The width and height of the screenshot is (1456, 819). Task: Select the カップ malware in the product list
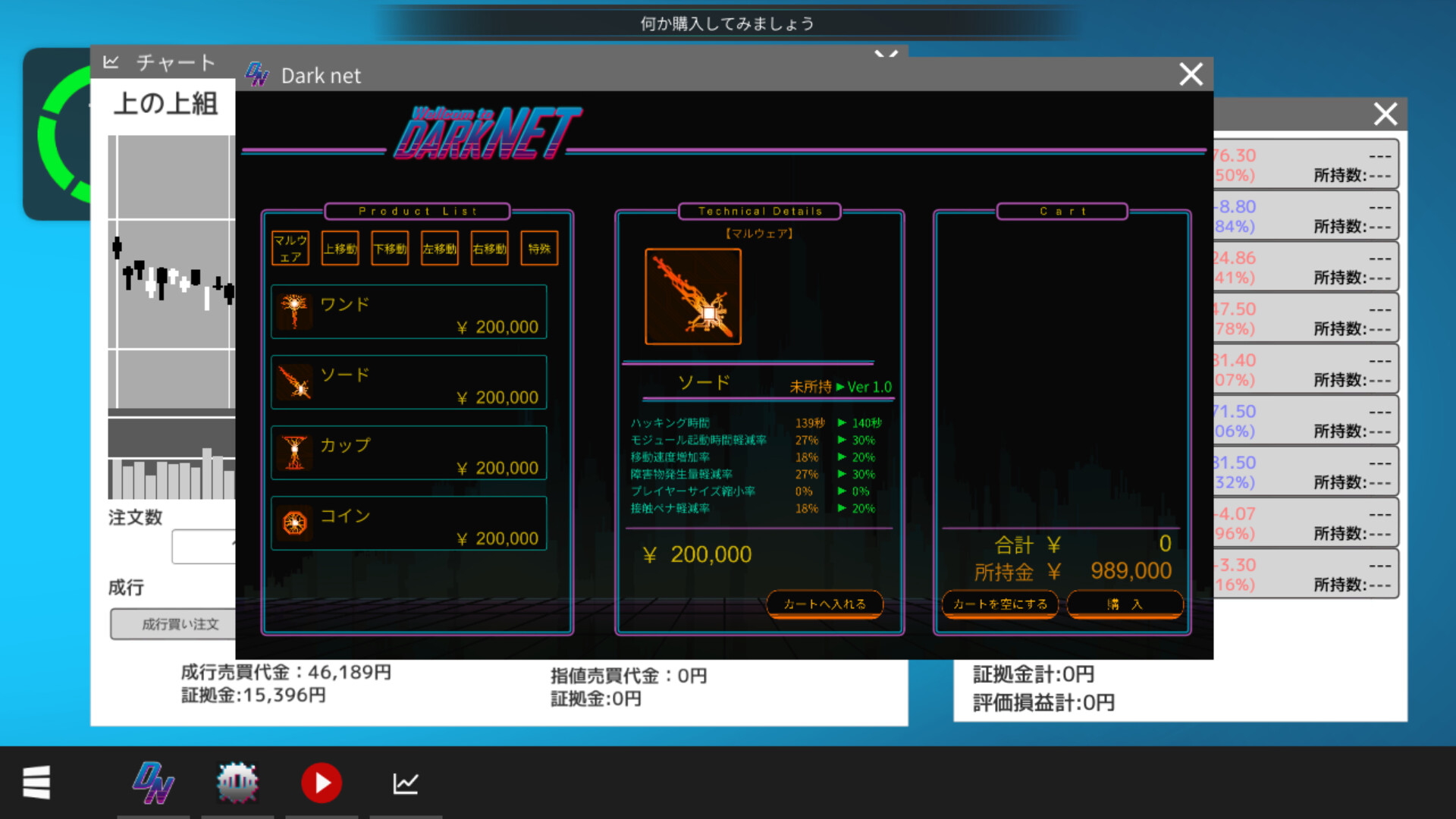pyautogui.click(x=408, y=453)
